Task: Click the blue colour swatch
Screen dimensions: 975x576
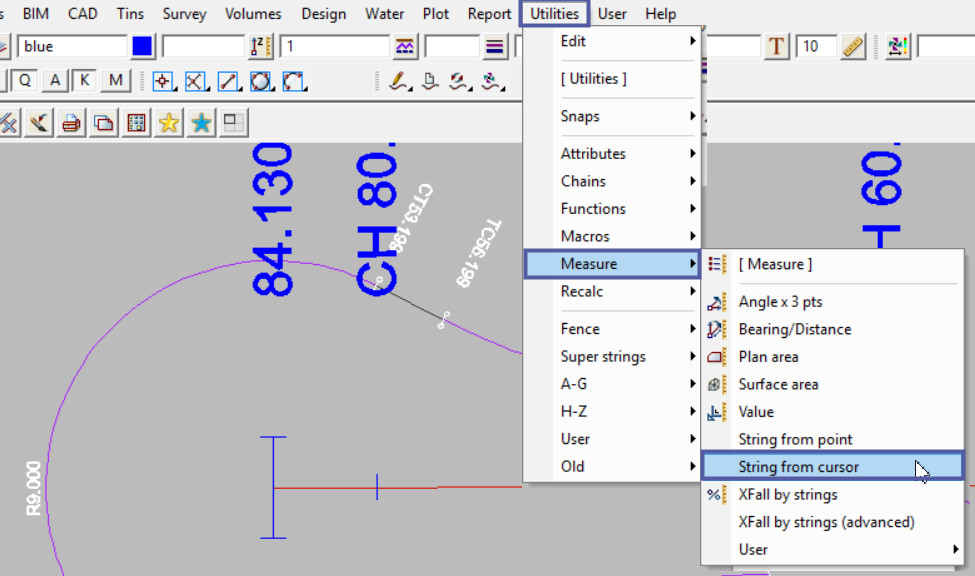Action: click(x=143, y=47)
